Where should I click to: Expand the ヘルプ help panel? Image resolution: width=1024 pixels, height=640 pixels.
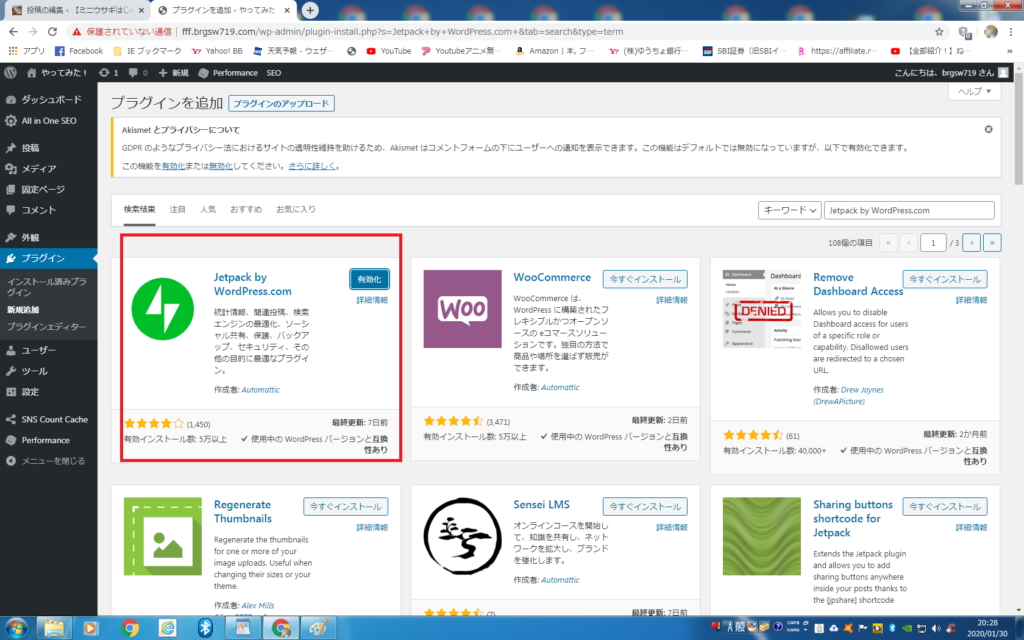974,91
